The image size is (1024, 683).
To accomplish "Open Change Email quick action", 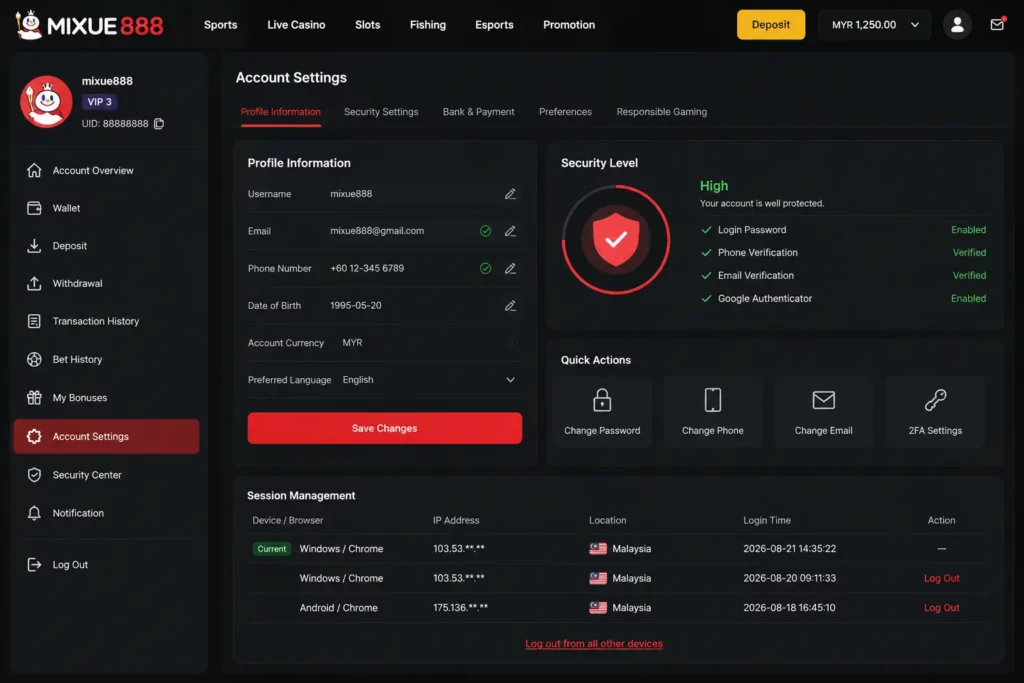I will (x=824, y=412).
